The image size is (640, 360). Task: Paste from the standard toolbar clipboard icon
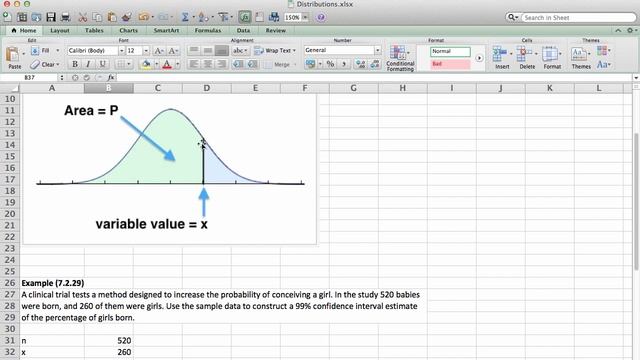pos(112,17)
